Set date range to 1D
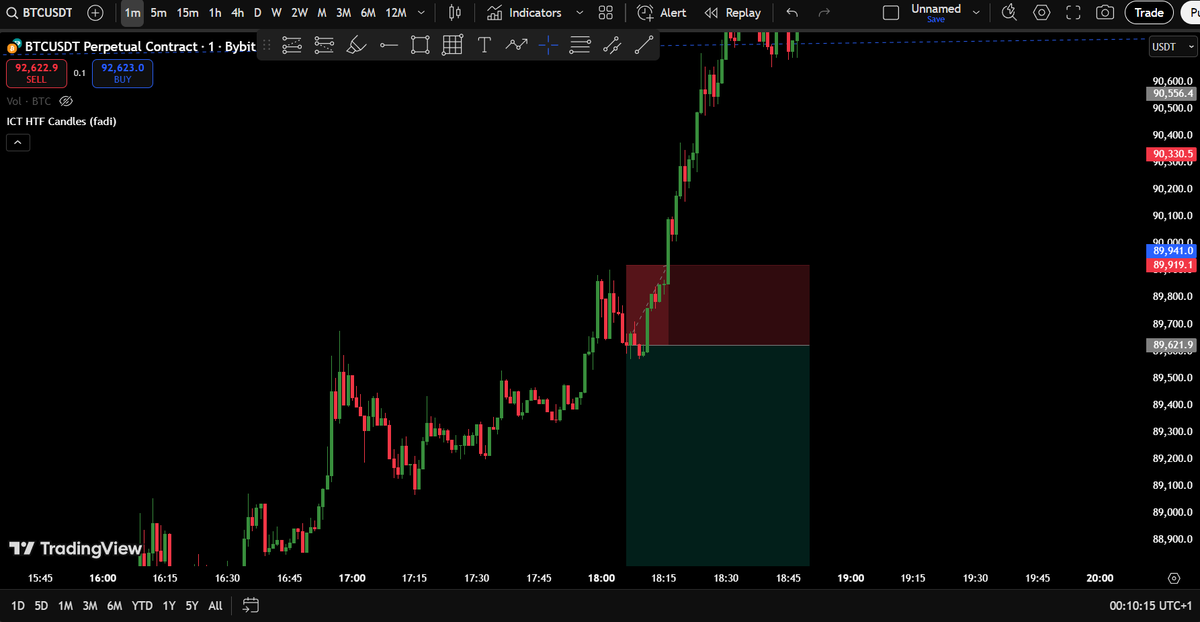This screenshot has width=1200, height=622. coord(18,605)
